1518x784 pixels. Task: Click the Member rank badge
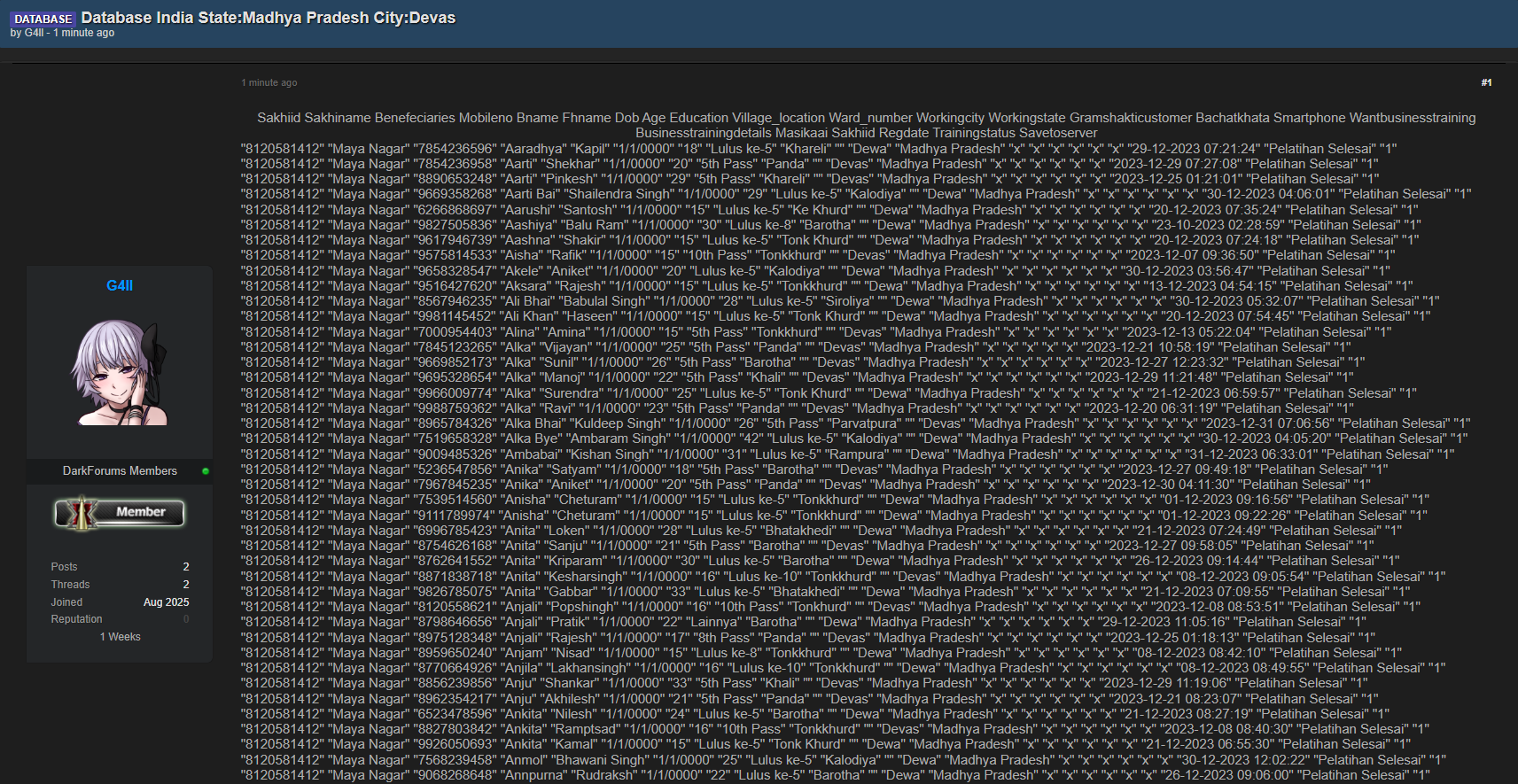[120, 513]
